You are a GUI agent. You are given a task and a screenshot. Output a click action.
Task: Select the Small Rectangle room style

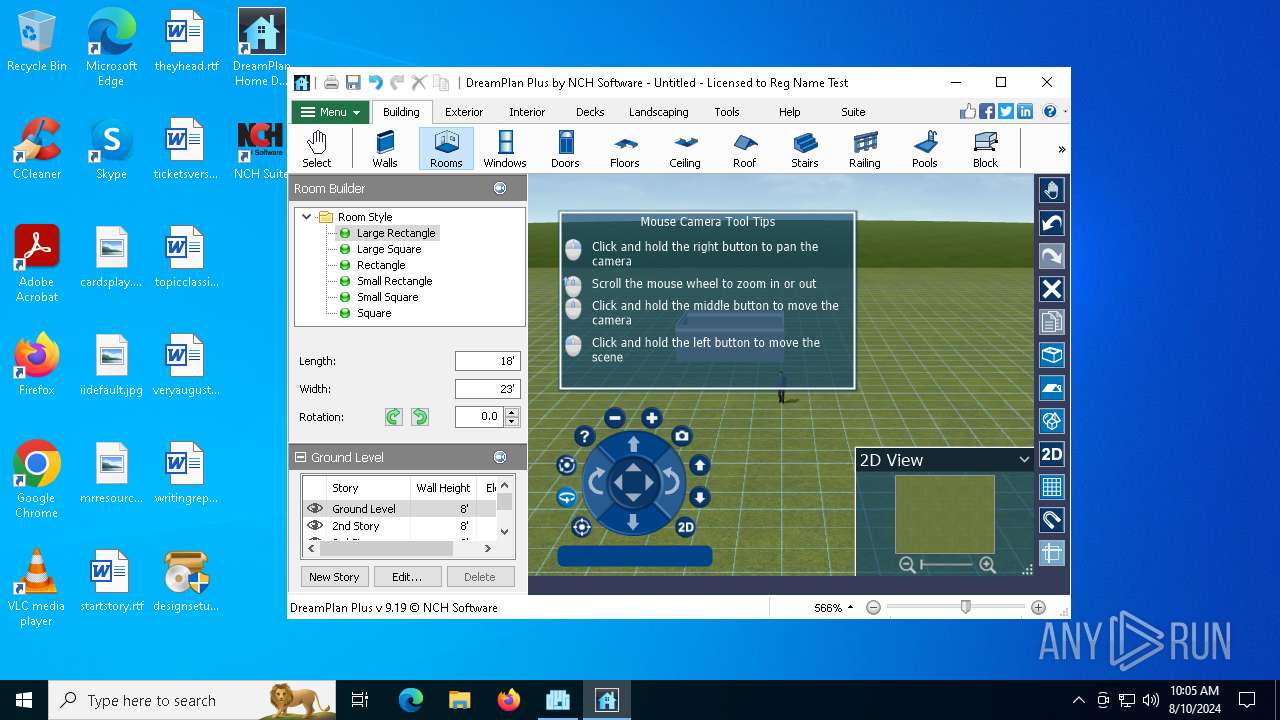(394, 281)
